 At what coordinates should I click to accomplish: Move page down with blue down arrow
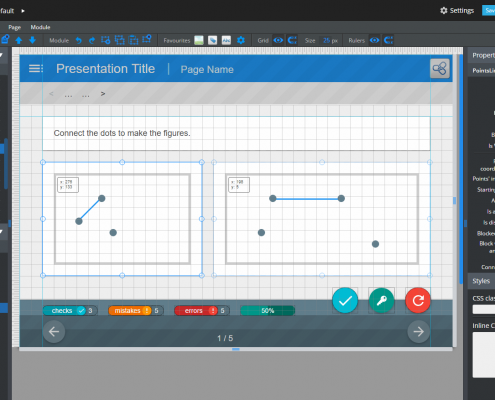(32, 40)
